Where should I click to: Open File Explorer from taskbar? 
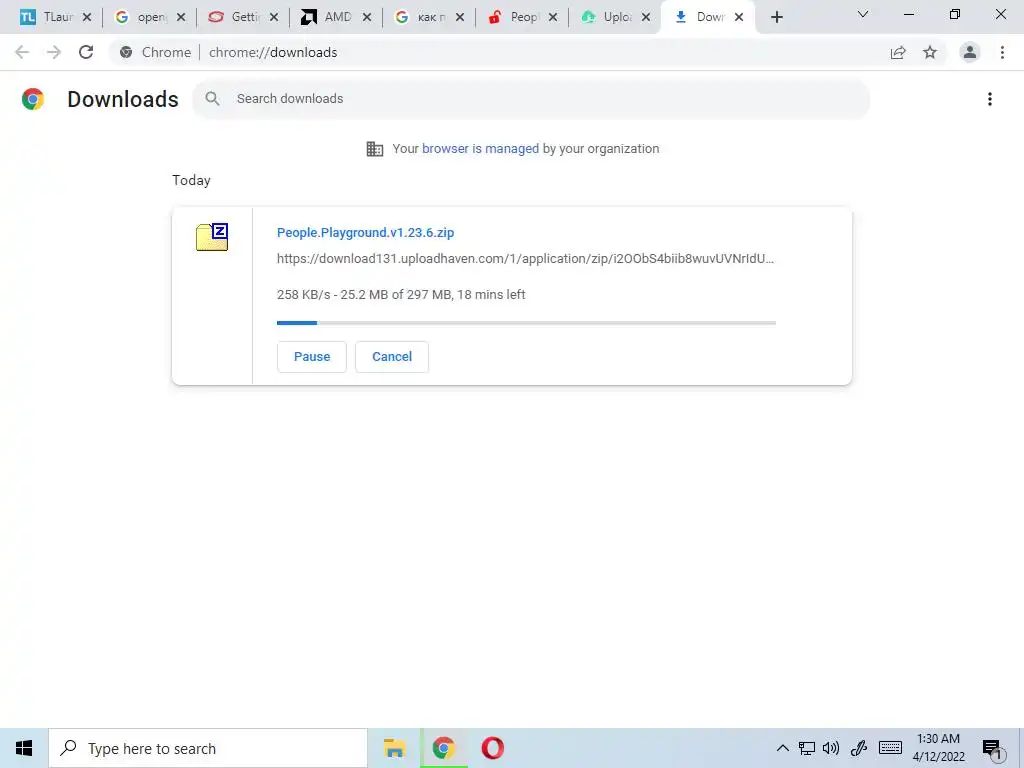[394, 748]
